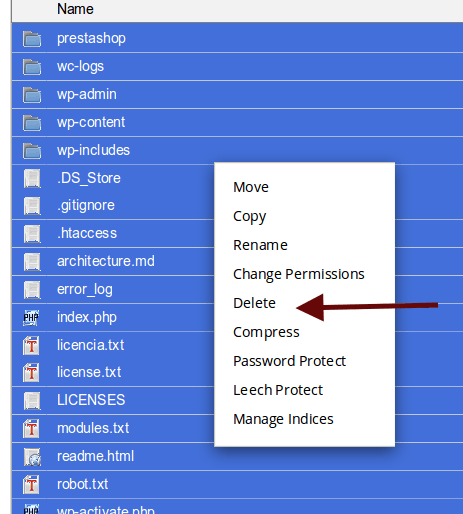Click the wp-admin folder icon
Image resolution: width=463 pixels, height=514 pixels.
click(x=32, y=95)
